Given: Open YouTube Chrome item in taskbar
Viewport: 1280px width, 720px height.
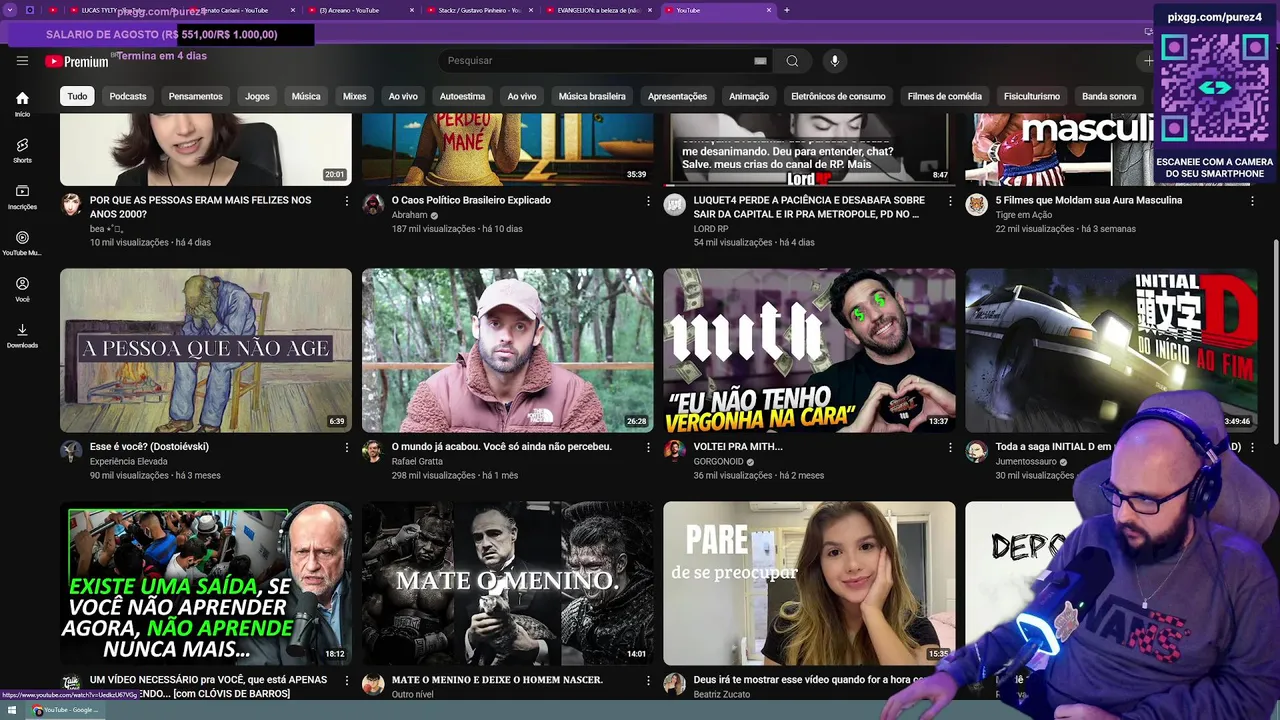Looking at the screenshot, I should pyautogui.click(x=65, y=710).
